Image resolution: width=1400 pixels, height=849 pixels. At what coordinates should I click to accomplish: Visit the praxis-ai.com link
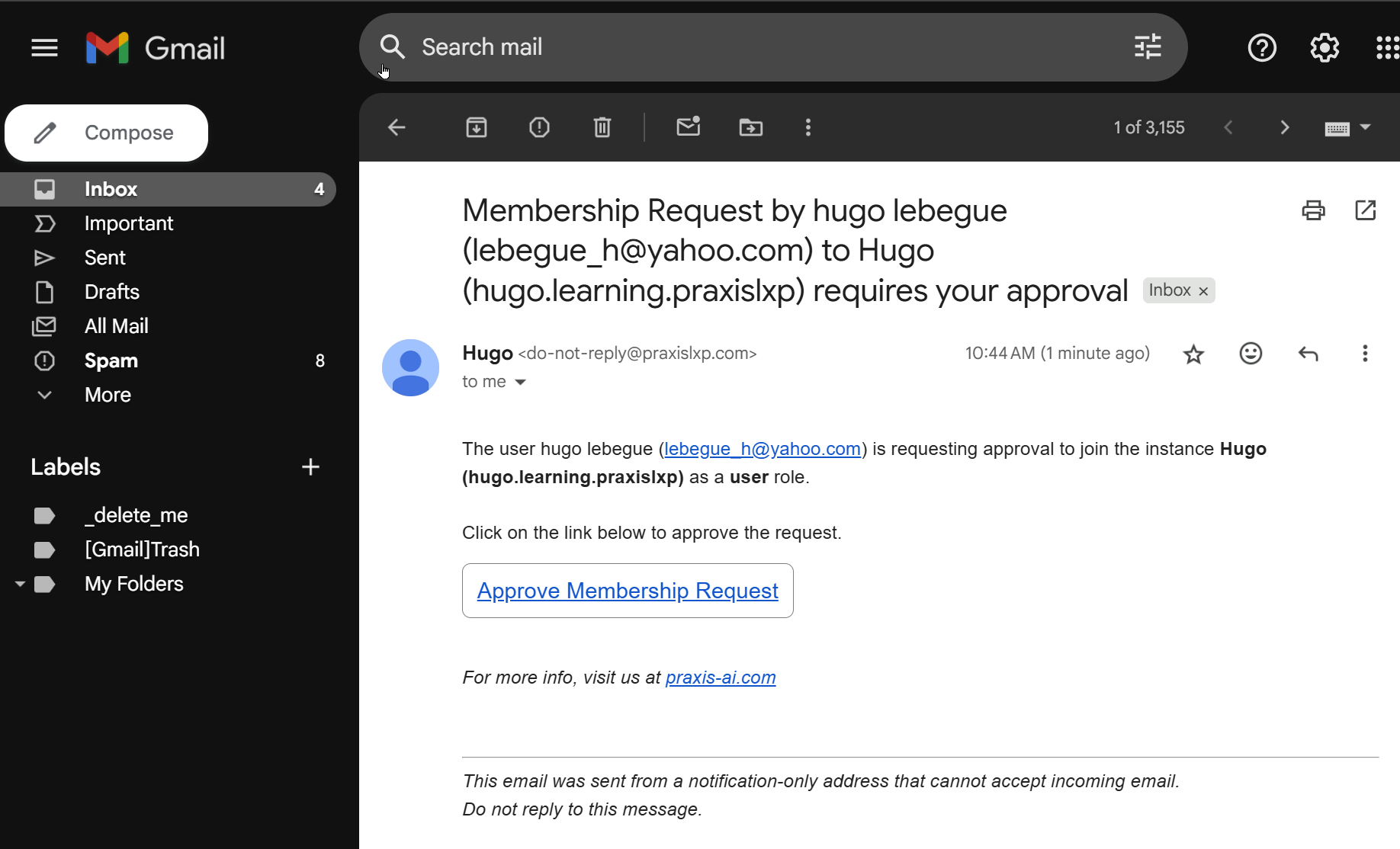(x=720, y=677)
